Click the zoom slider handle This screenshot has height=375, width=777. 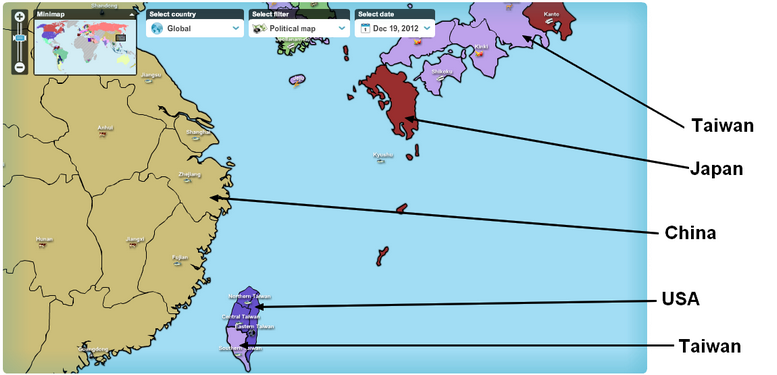coord(19,38)
